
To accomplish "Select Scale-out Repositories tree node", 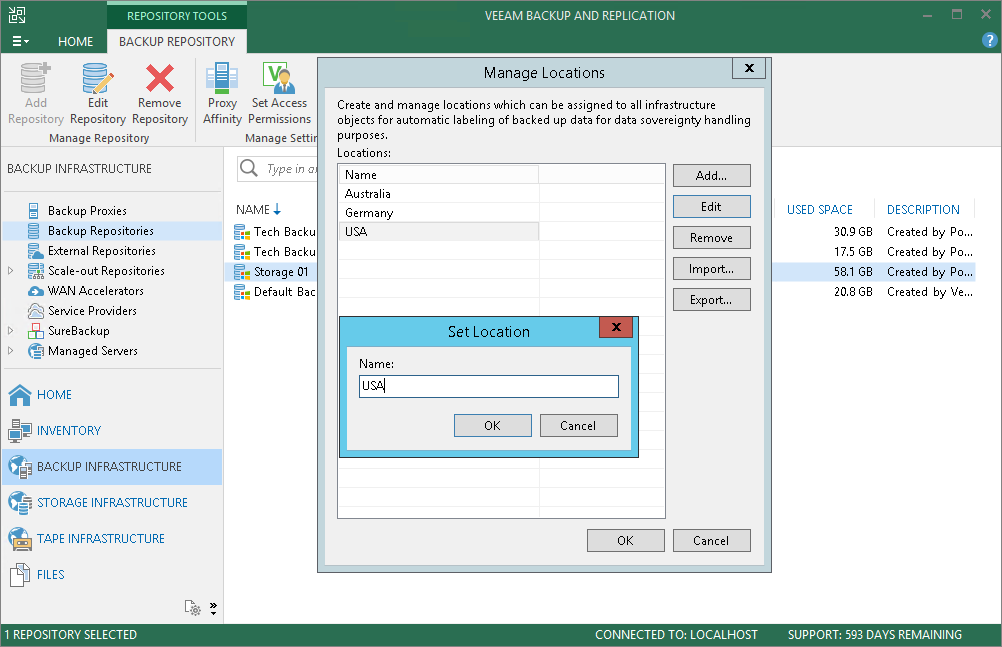I will pyautogui.click(x=106, y=270).
